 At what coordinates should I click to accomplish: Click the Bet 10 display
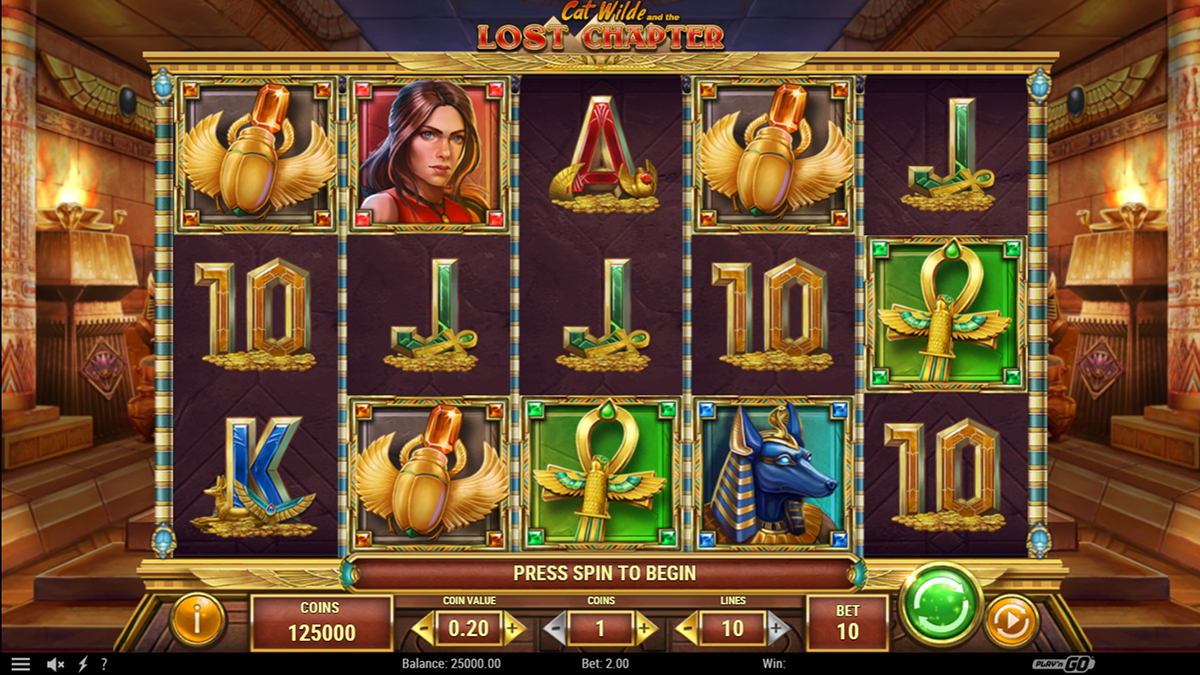click(x=847, y=623)
